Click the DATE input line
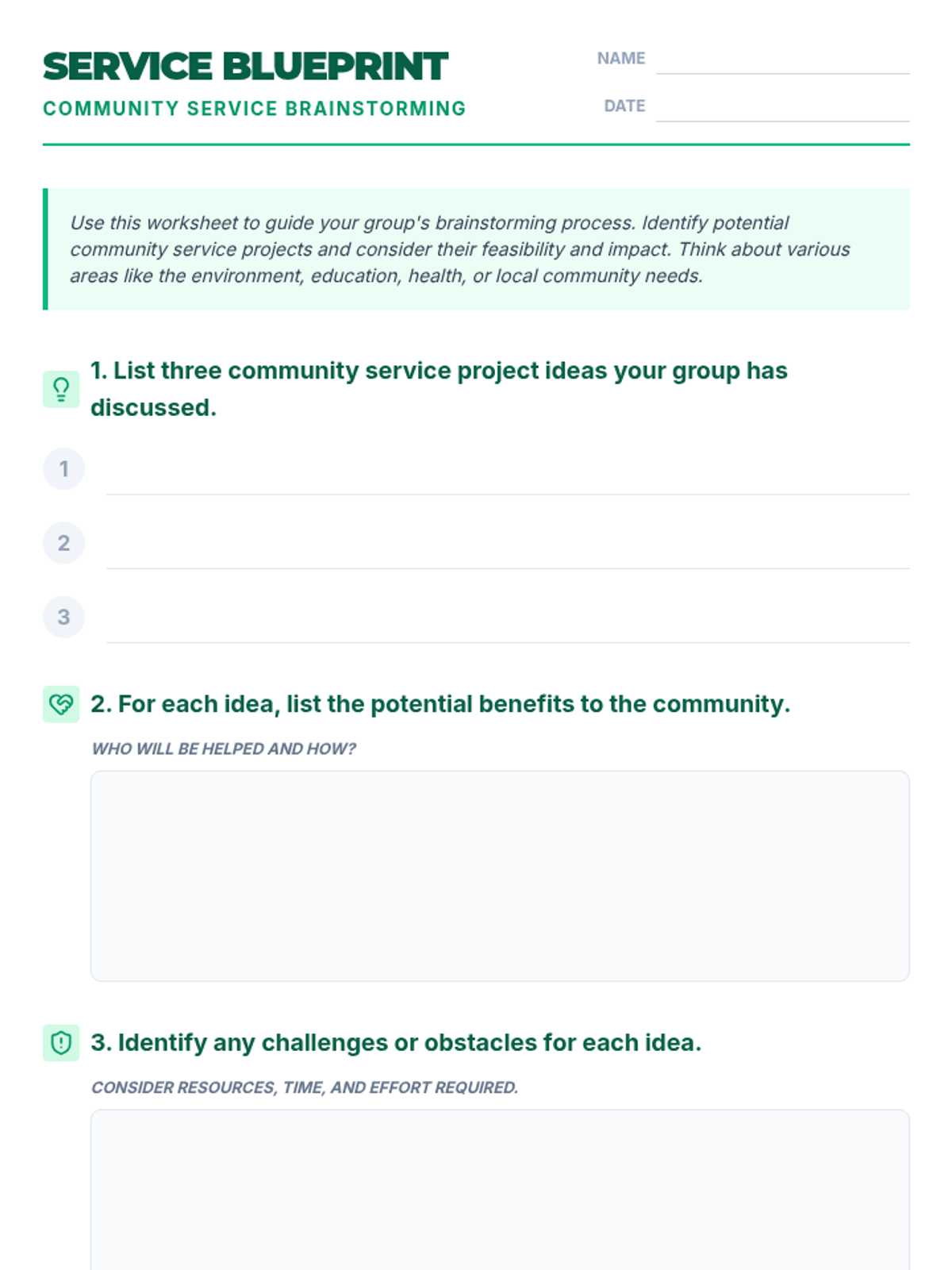The width and height of the screenshot is (952, 1270). (783, 106)
